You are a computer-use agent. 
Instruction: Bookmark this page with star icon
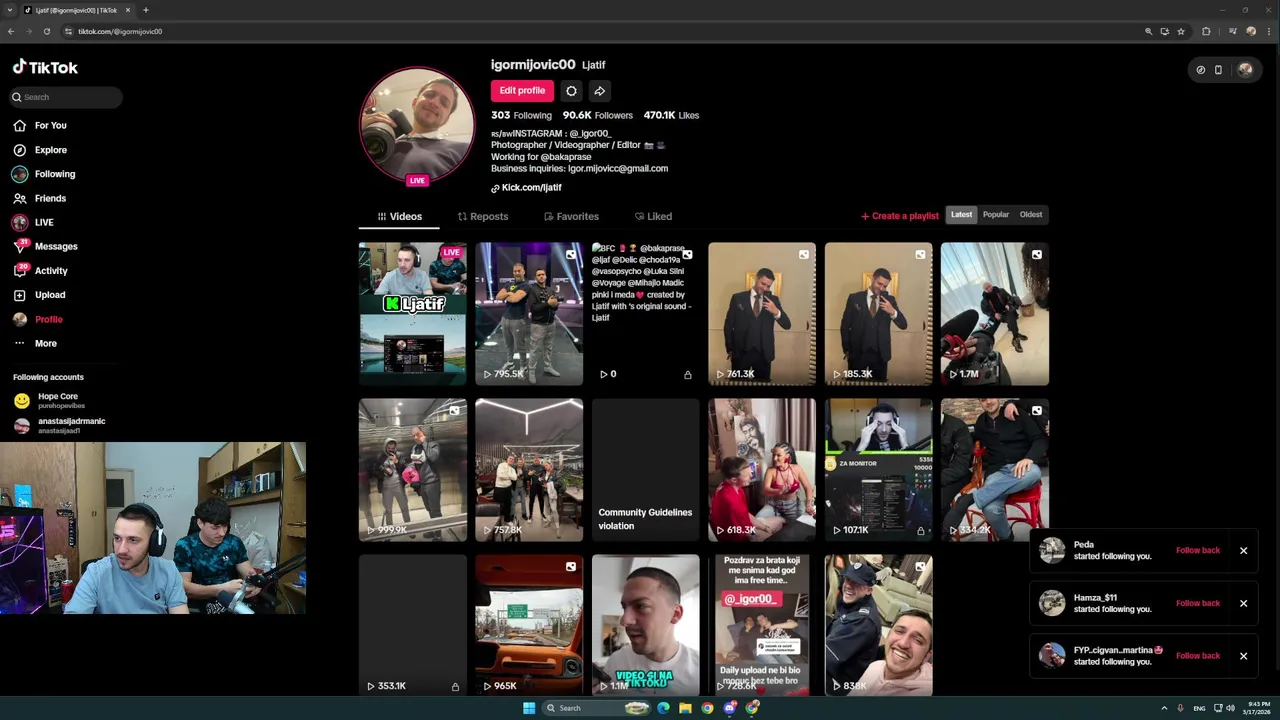coord(1181,31)
